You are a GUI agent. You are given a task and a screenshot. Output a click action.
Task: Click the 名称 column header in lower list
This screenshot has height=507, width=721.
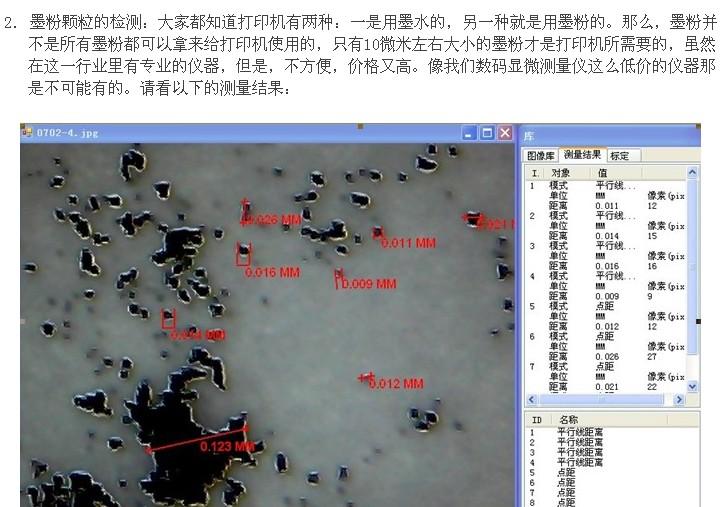[569, 420]
